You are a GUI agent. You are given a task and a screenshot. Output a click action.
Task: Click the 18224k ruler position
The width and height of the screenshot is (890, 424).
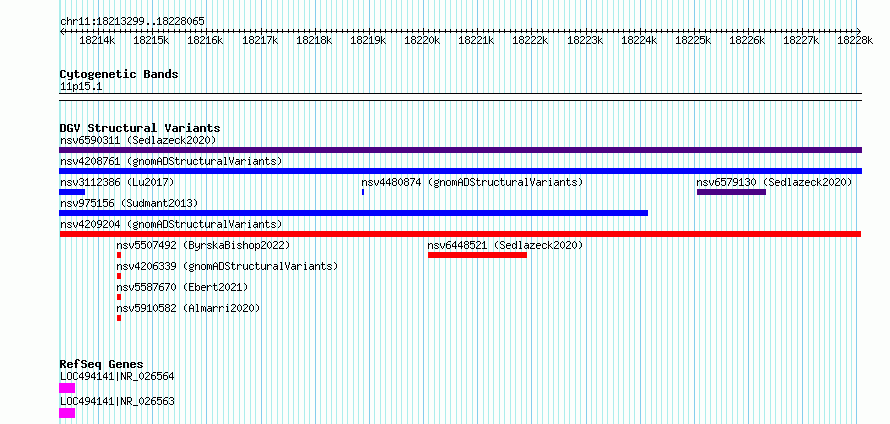(639, 40)
